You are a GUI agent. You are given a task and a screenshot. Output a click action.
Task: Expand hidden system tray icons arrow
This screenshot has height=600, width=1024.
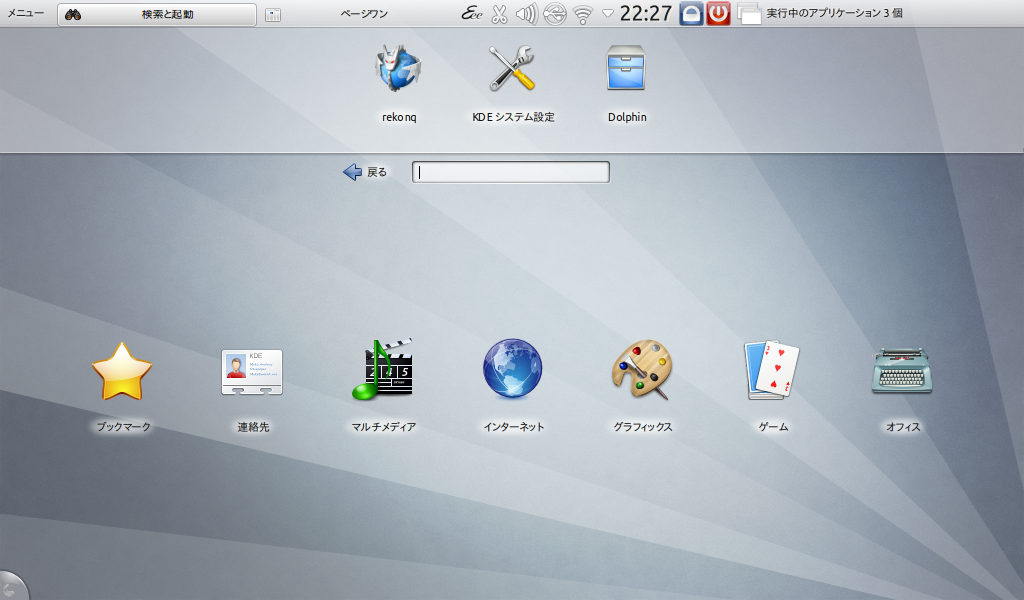(x=607, y=14)
